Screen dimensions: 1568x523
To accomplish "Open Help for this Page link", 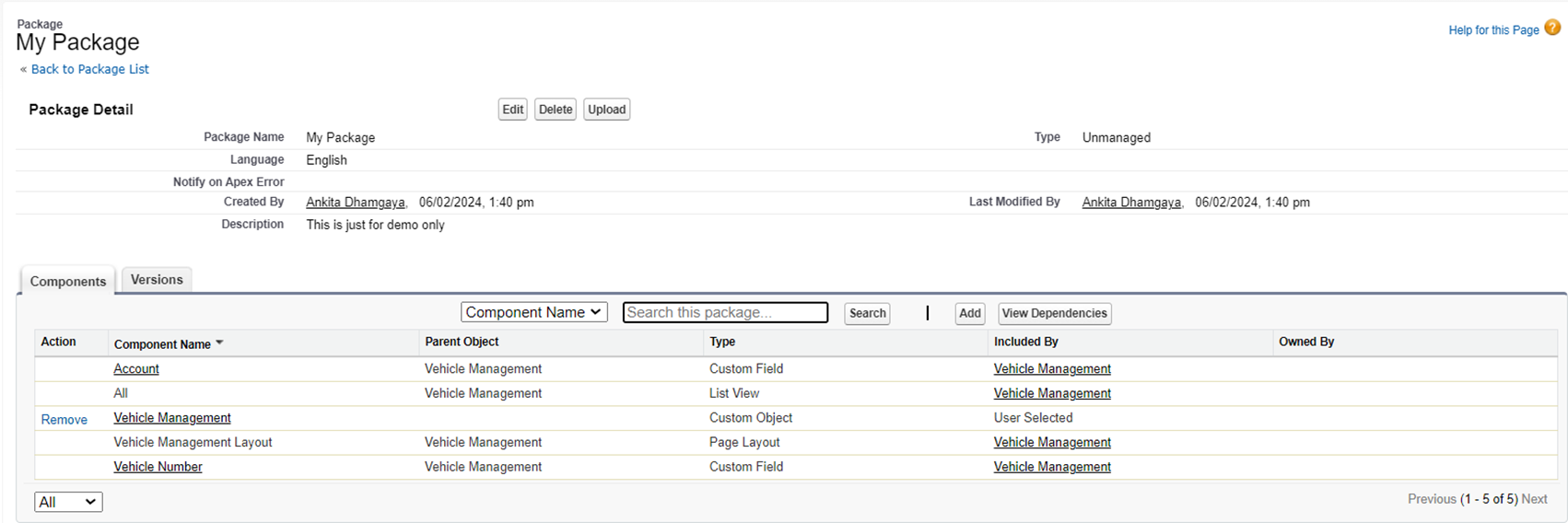I will point(1493,30).
